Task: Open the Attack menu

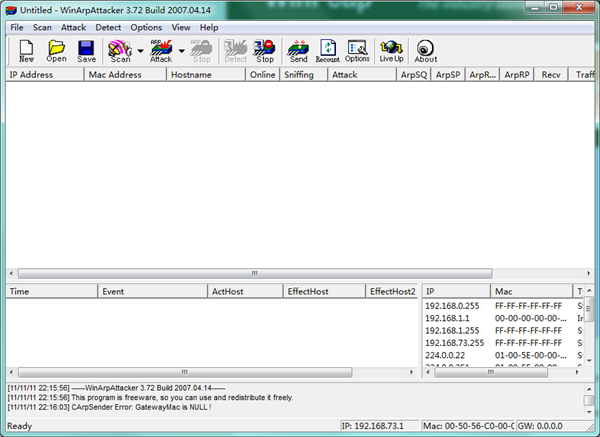Action: pyautogui.click(x=73, y=28)
